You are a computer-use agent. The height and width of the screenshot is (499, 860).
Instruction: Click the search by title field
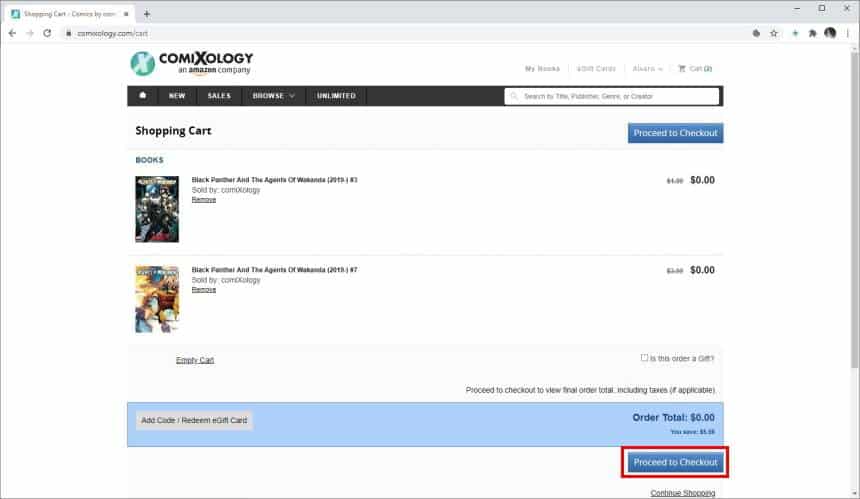point(612,96)
